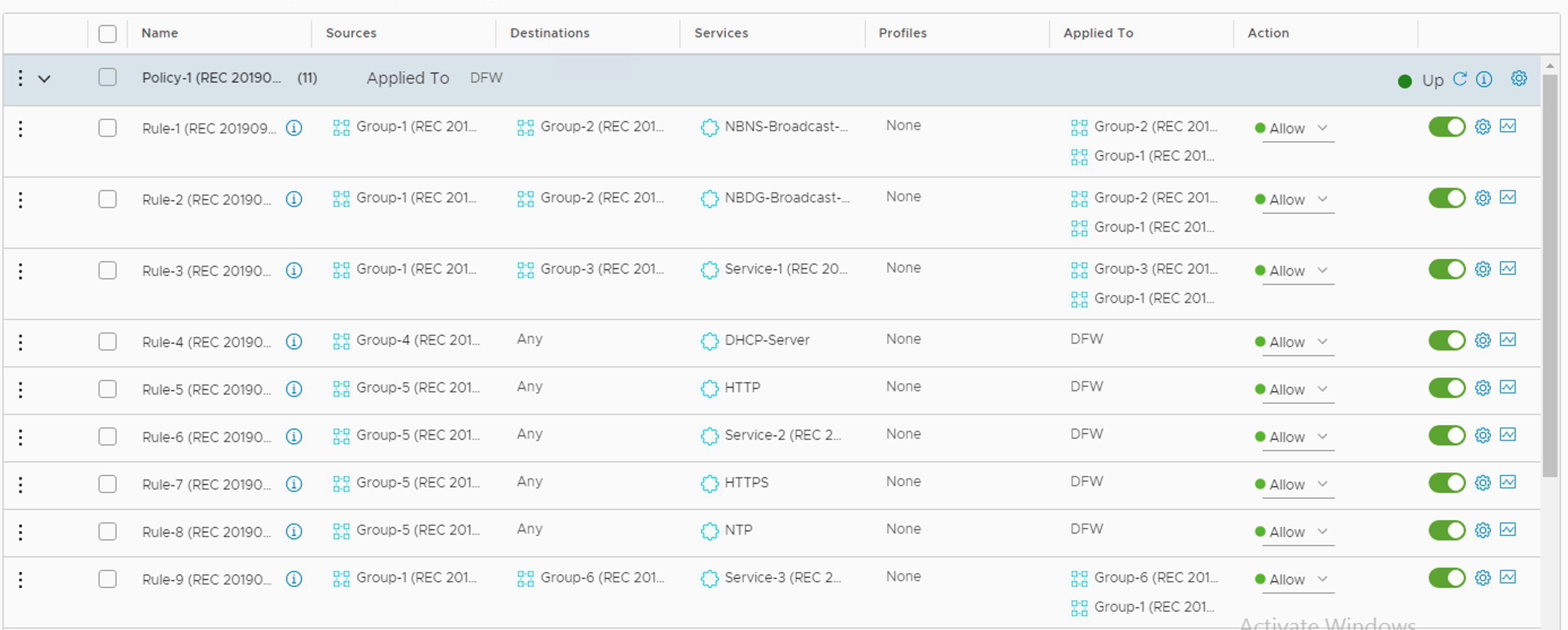Click the Policy-1 refresh status icon

1459,79
